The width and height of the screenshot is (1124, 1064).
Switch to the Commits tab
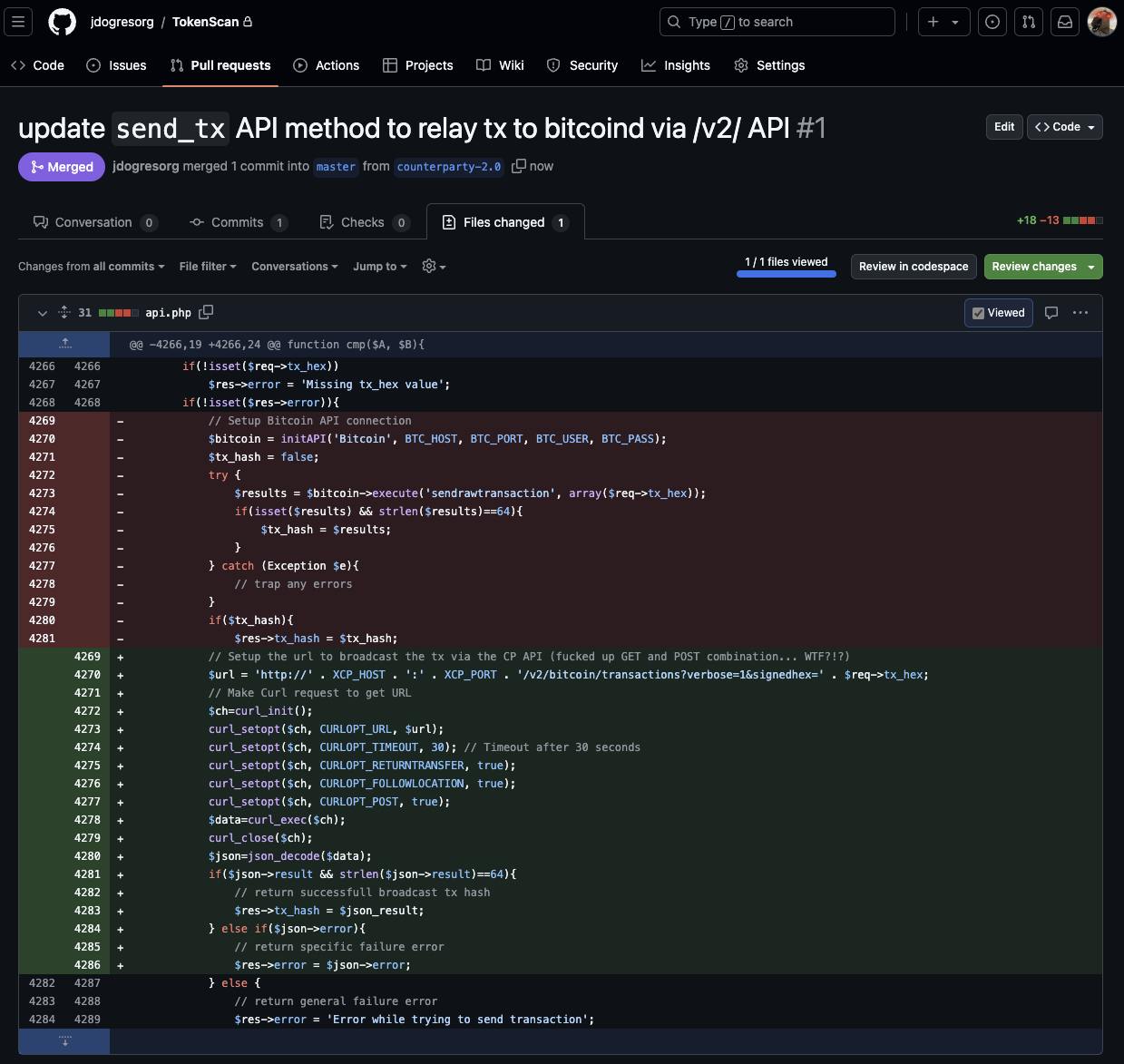tap(239, 222)
